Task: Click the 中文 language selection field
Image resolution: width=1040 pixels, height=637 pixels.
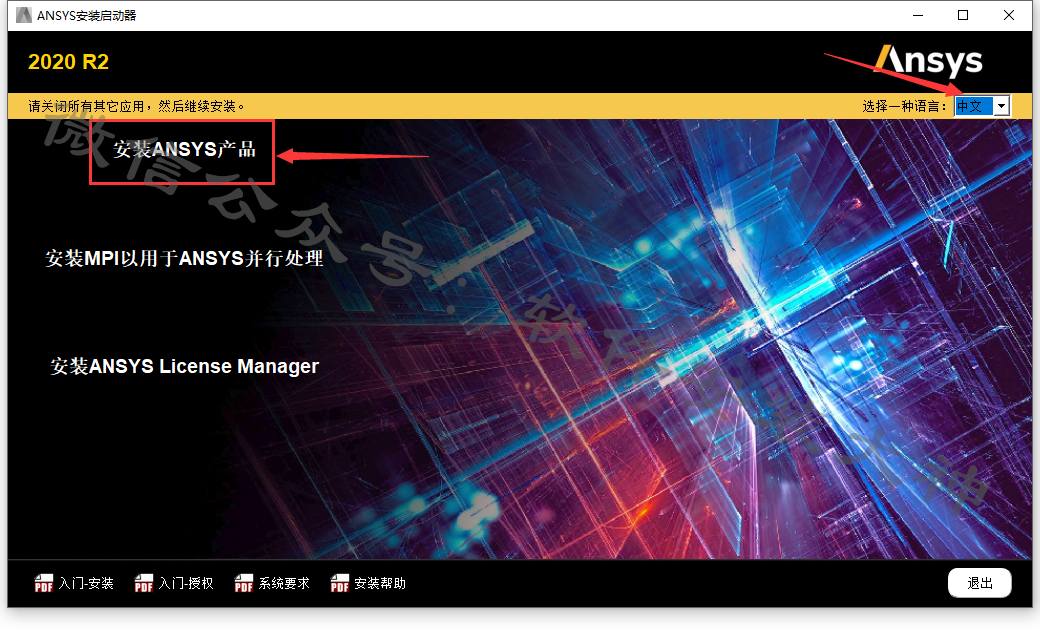Action: point(974,106)
